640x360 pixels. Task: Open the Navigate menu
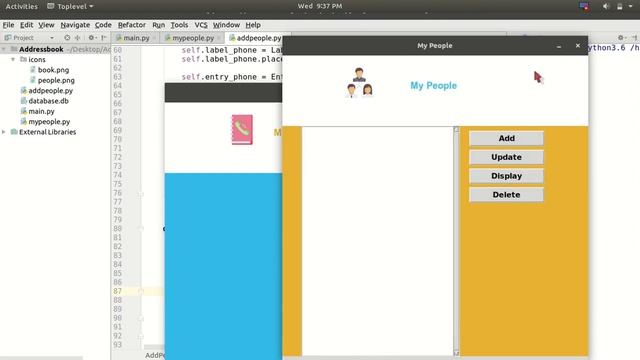pos(75,25)
